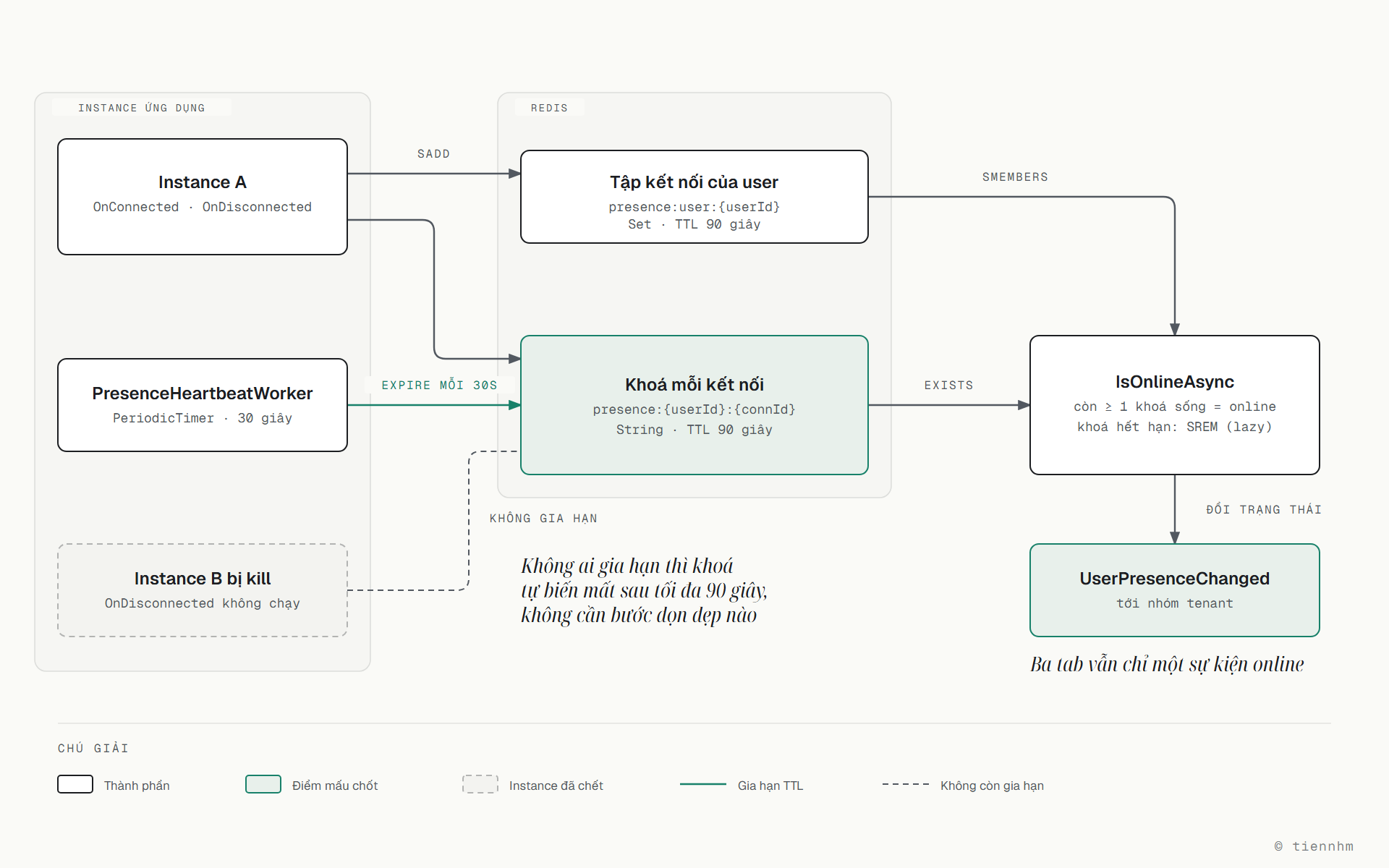Click the © tiennhm credit
This screenshot has height=868, width=1389.
pyautogui.click(x=1314, y=846)
